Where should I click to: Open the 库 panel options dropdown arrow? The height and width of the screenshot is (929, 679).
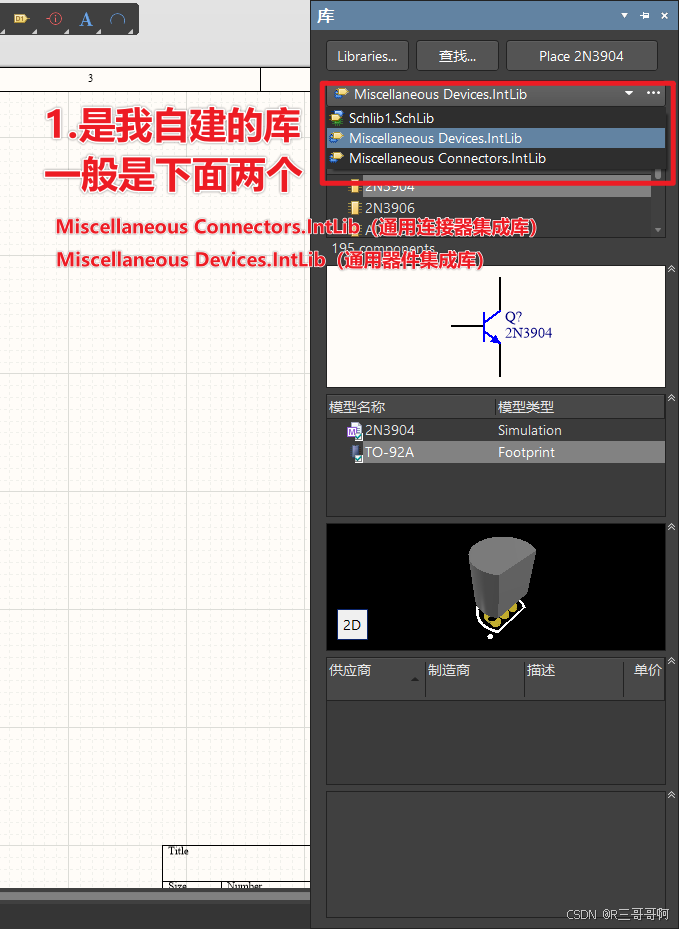click(624, 15)
